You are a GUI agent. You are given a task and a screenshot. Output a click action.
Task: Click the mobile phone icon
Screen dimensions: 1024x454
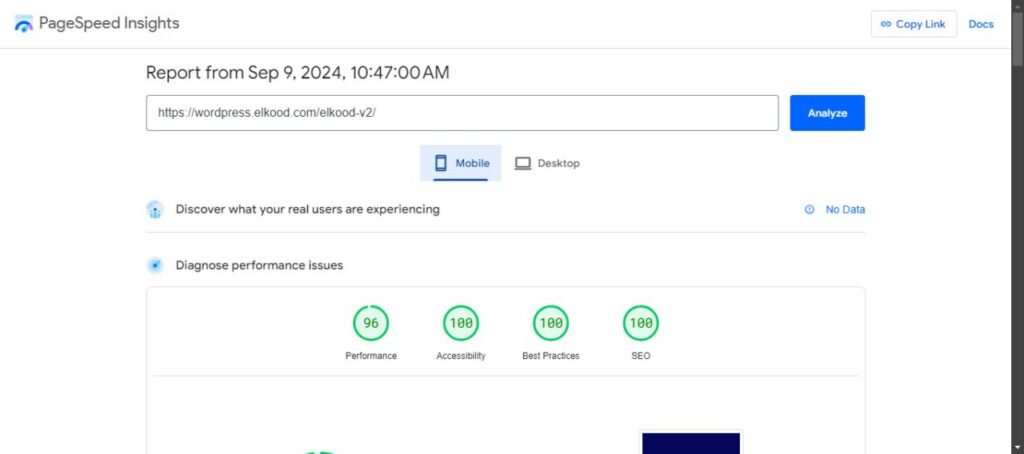[x=440, y=163]
